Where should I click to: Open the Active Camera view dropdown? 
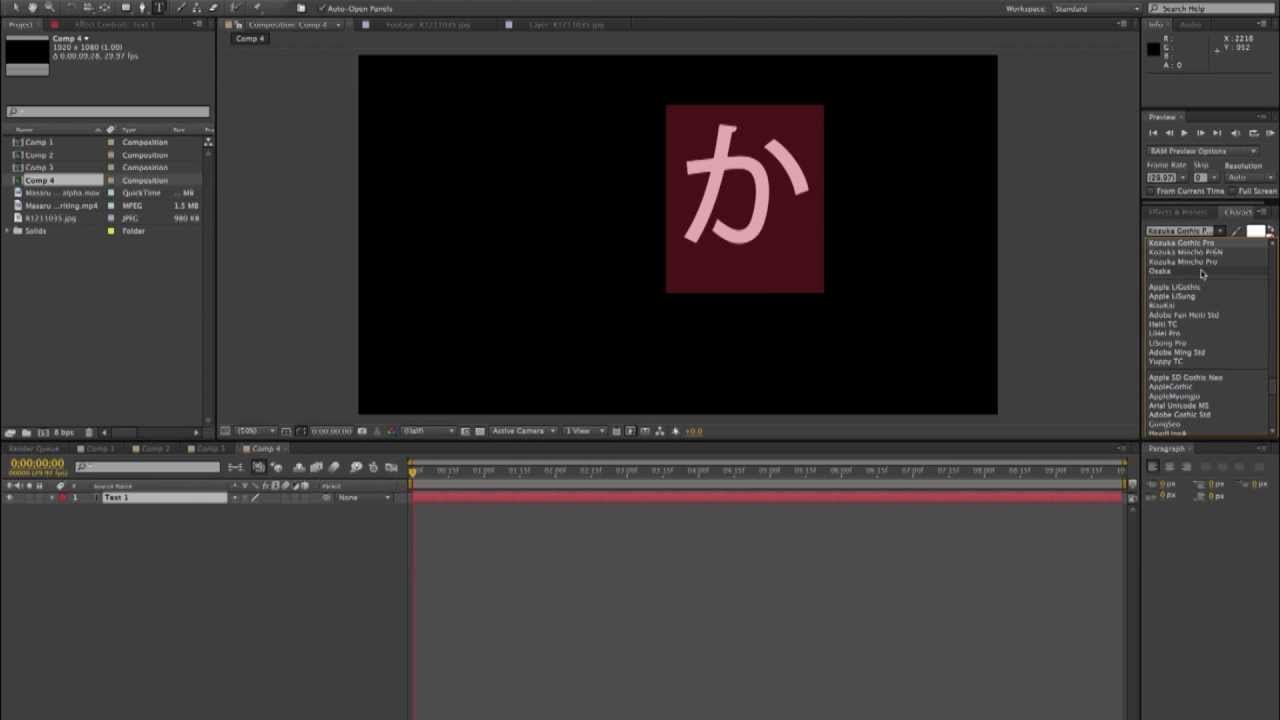[523, 431]
